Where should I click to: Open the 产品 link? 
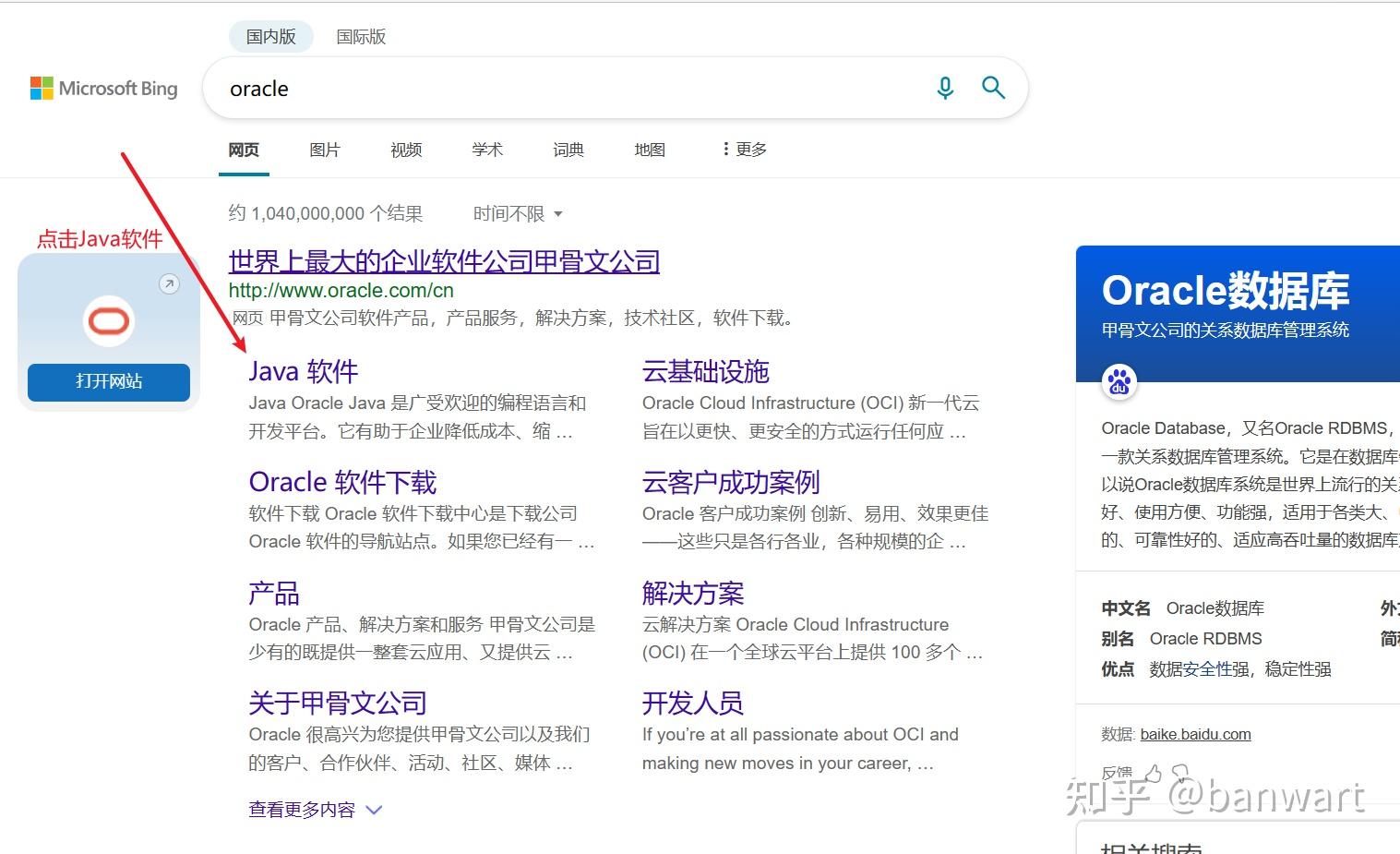click(274, 594)
